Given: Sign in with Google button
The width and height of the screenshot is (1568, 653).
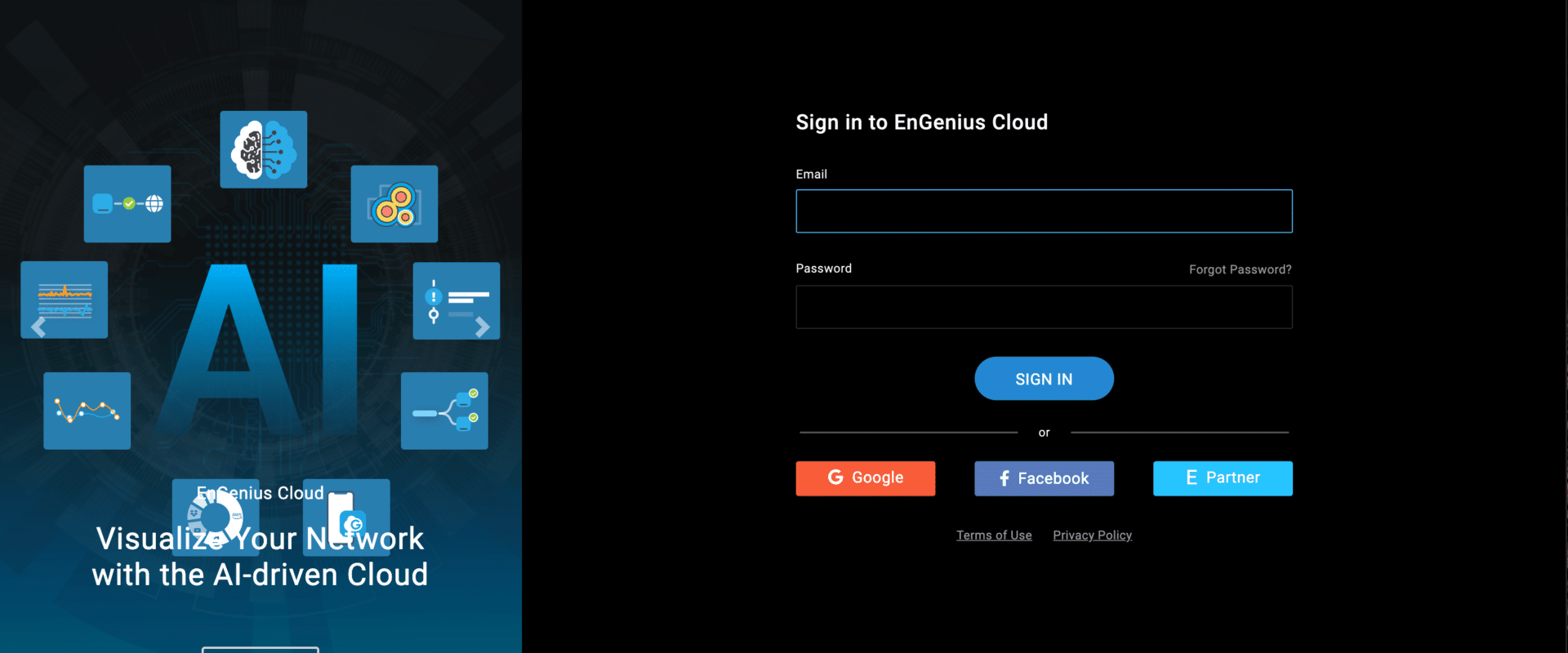Looking at the screenshot, I should (x=866, y=478).
